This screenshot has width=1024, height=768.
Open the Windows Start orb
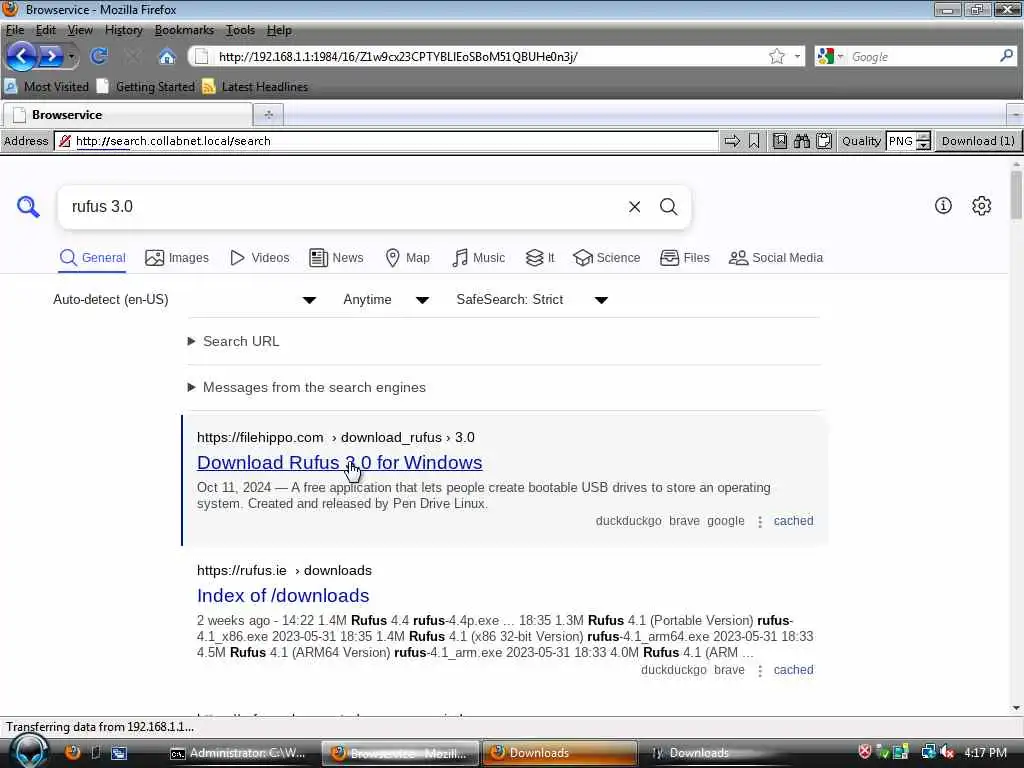click(x=30, y=751)
